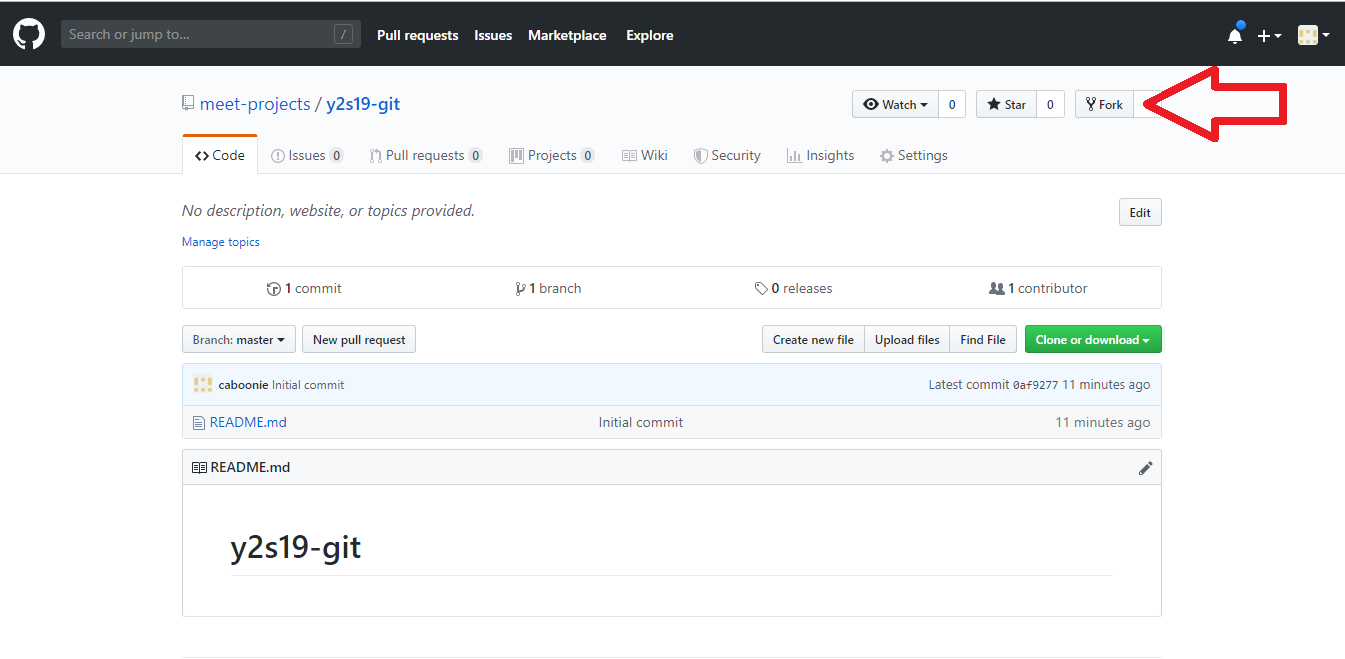Open the meet-projects owner link
The image size is (1345, 659).
[255, 104]
